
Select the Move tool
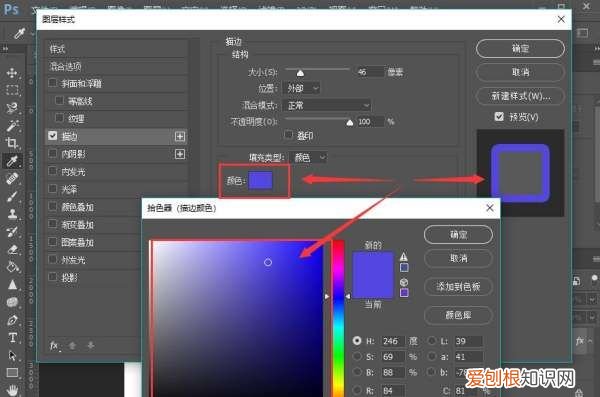pyautogui.click(x=12, y=73)
